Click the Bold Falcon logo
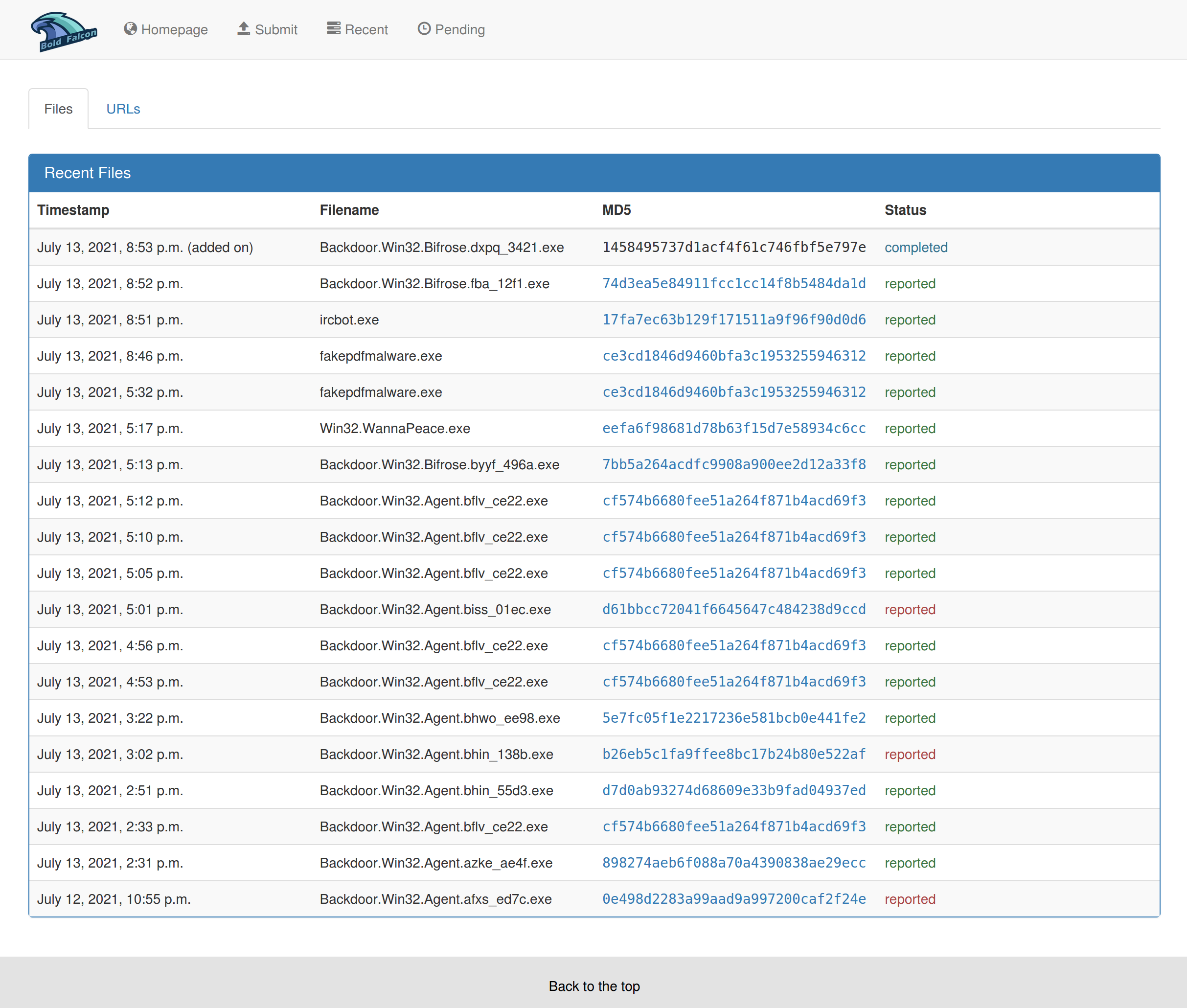The width and height of the screenshot is (1187, 1008). (64, 31)
